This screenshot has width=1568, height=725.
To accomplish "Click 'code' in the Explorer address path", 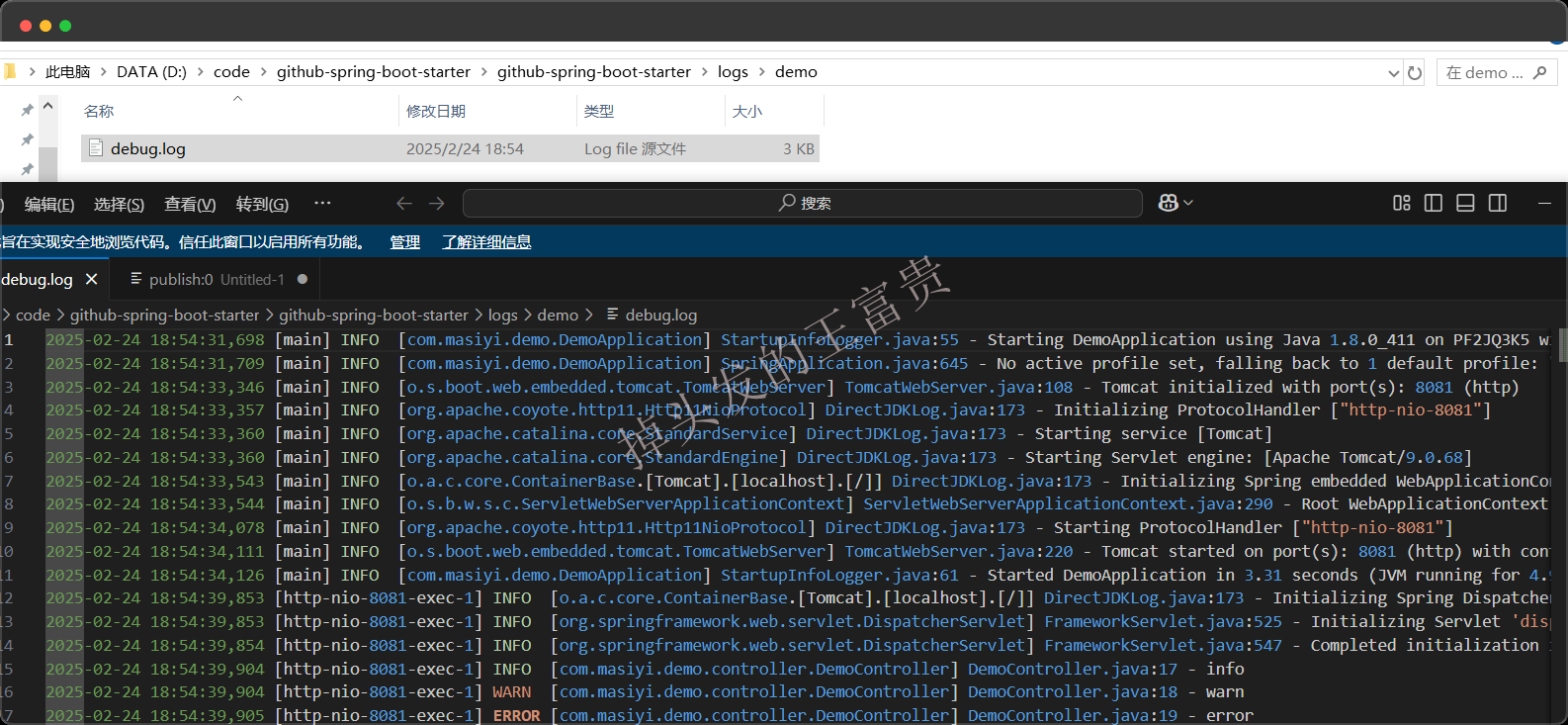I will coord(231,72).
